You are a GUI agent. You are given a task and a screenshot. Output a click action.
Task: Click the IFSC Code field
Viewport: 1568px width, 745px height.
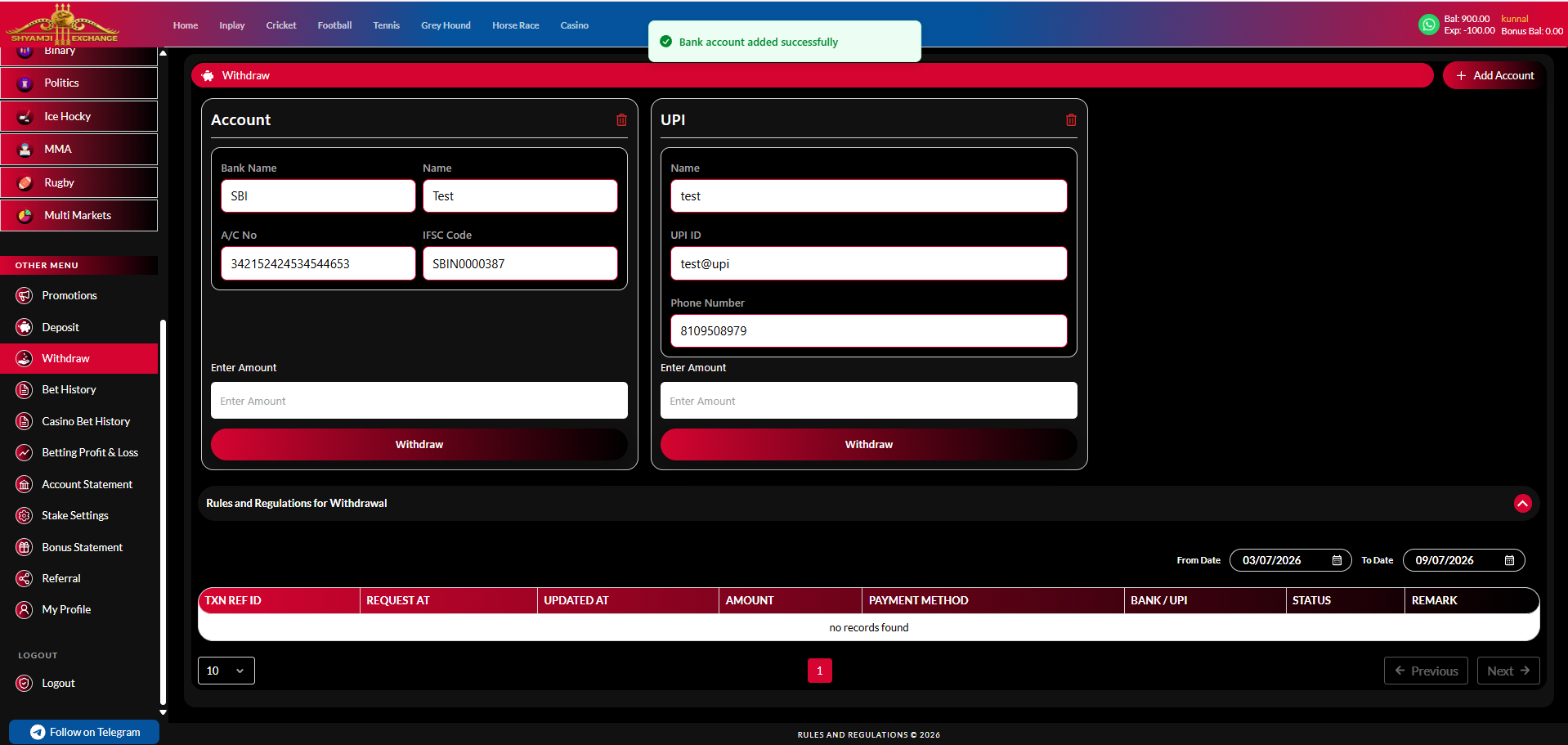click(x=520, y=263)
